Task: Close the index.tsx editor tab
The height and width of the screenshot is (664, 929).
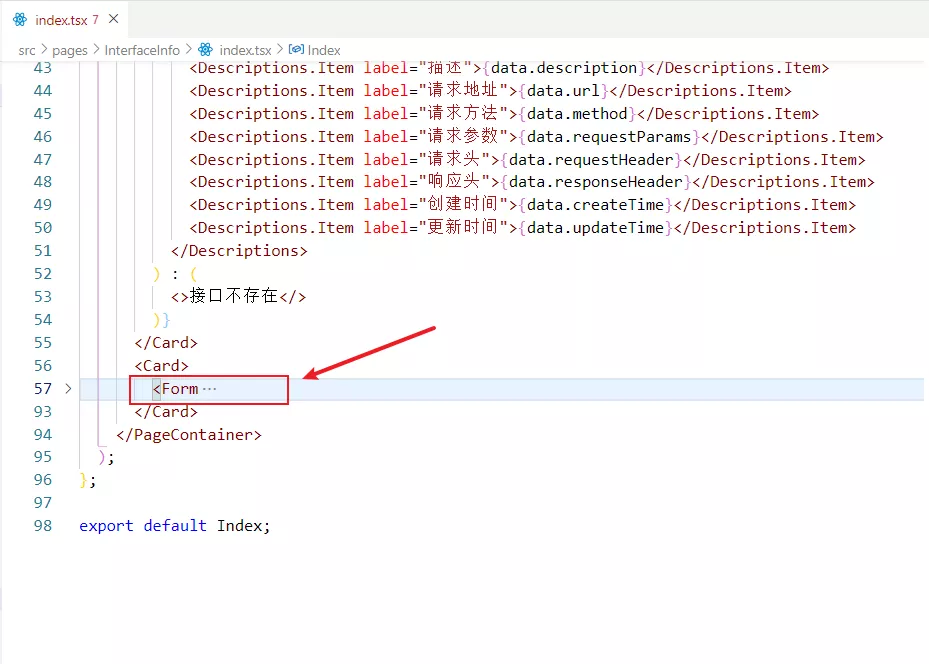Action: pos(114,19)
